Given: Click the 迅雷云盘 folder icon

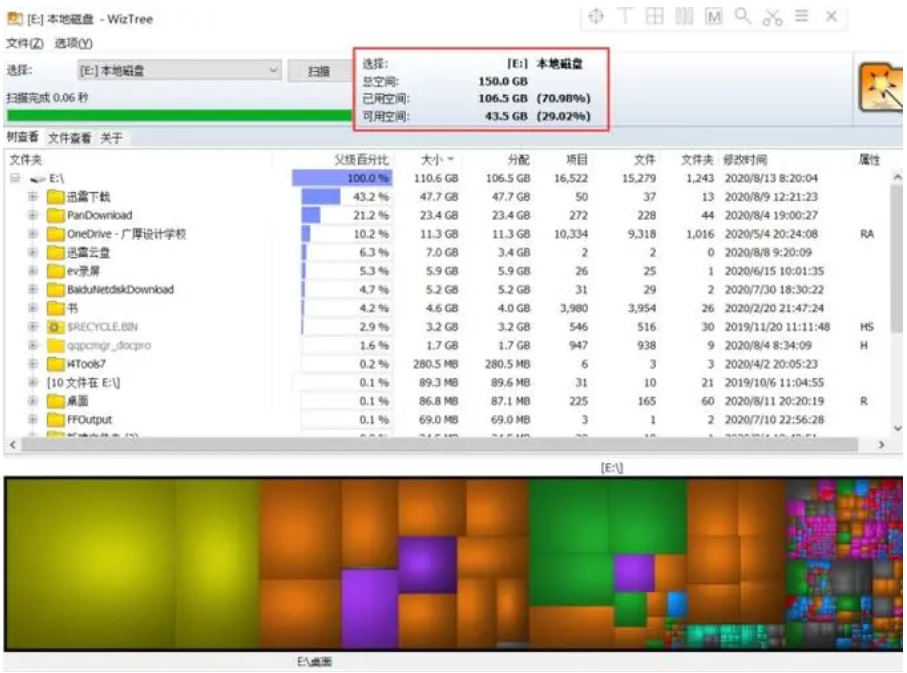Looking at the screenshot, I should [x=56, y=252].
